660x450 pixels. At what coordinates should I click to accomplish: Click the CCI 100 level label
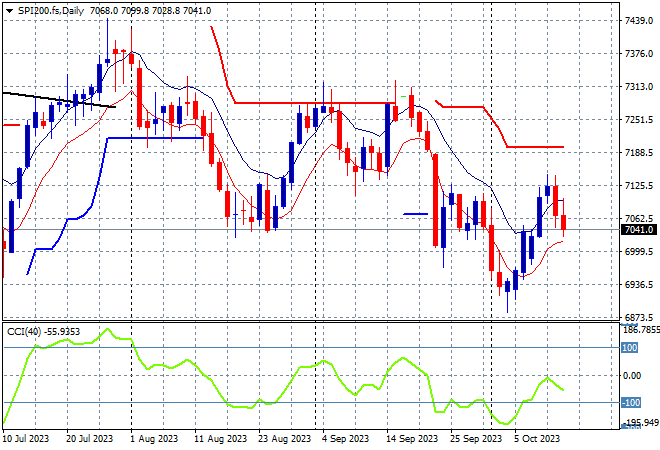630,348
